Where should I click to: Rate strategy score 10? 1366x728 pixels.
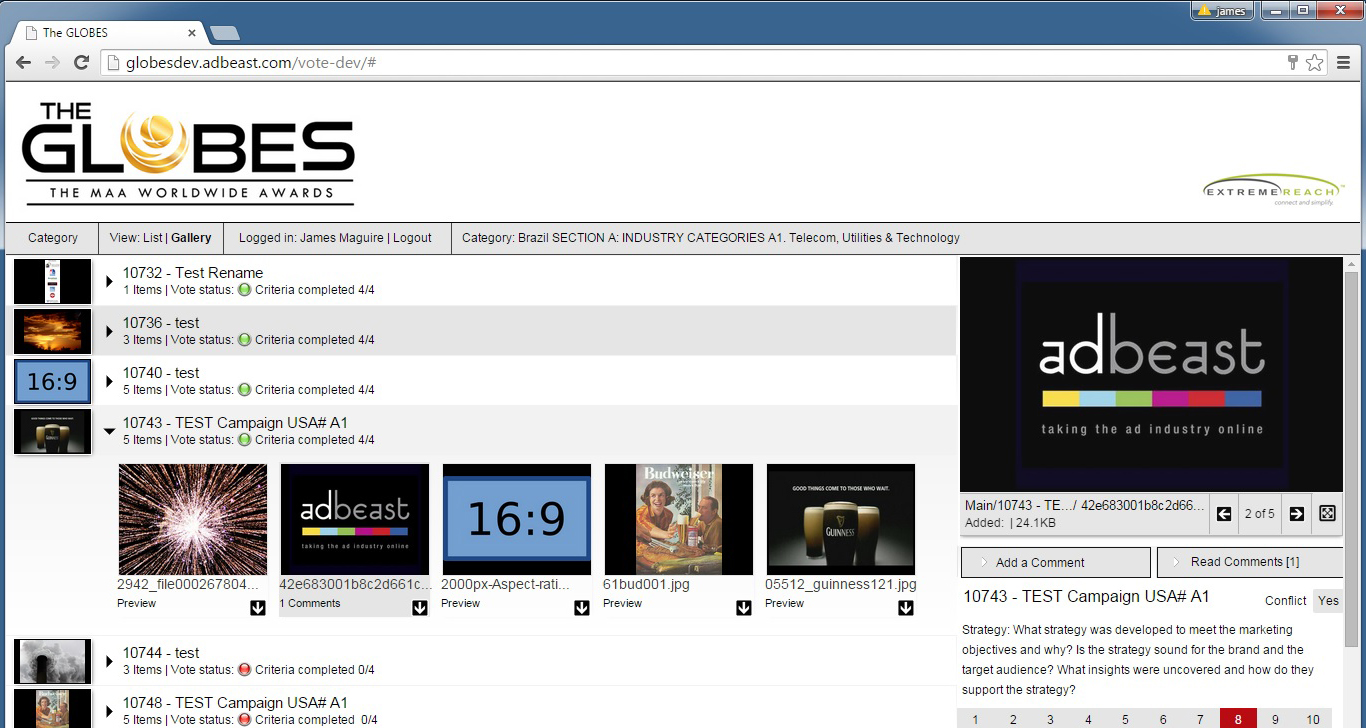coord(1313,719)
